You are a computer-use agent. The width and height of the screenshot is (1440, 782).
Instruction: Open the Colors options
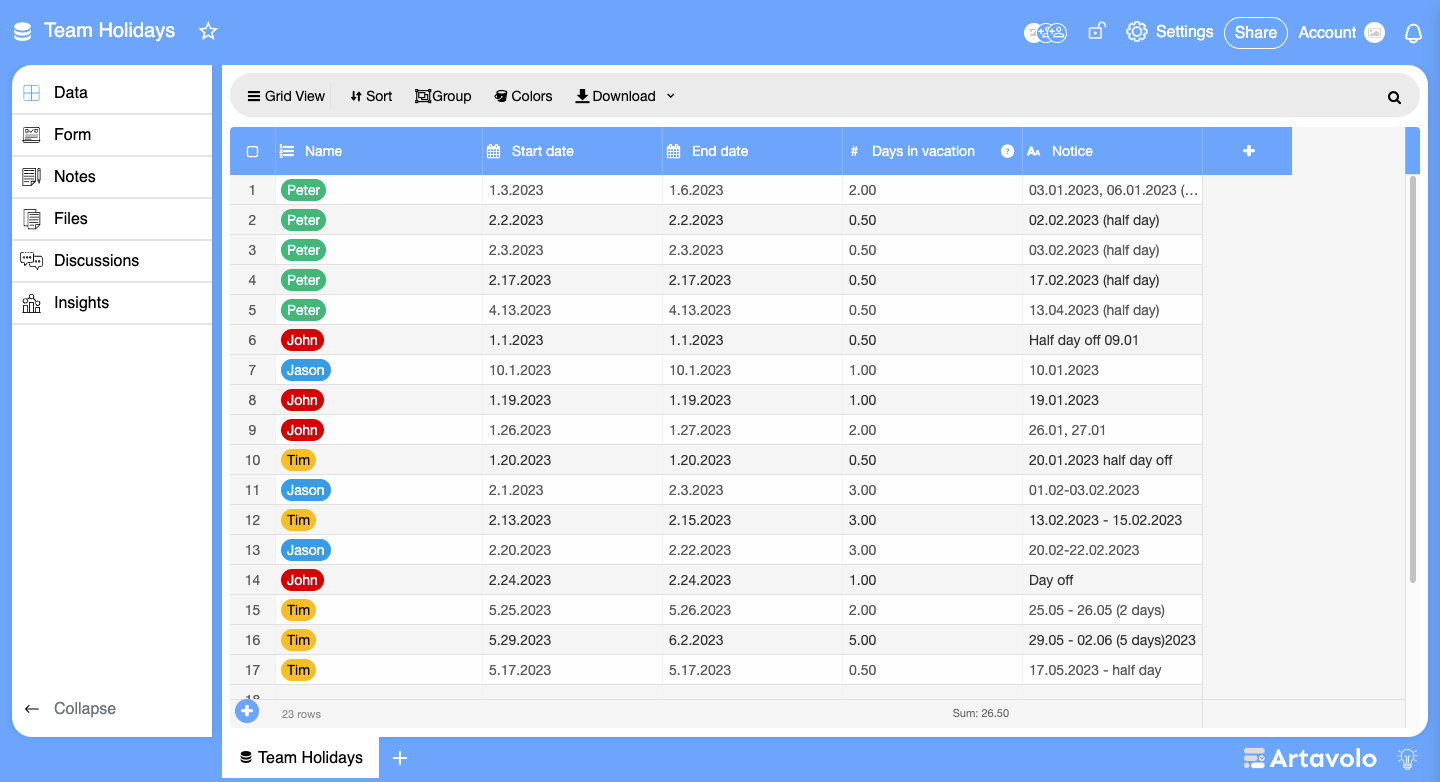pyautogui.click(x=523, y=96)
